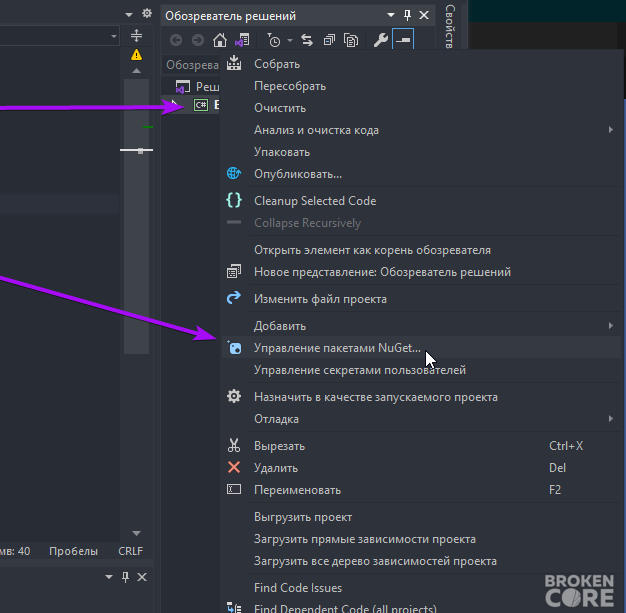Click Открыть элемент как корень обозревателя
Screen dimensions: 626x613
[x=420, y=250]
